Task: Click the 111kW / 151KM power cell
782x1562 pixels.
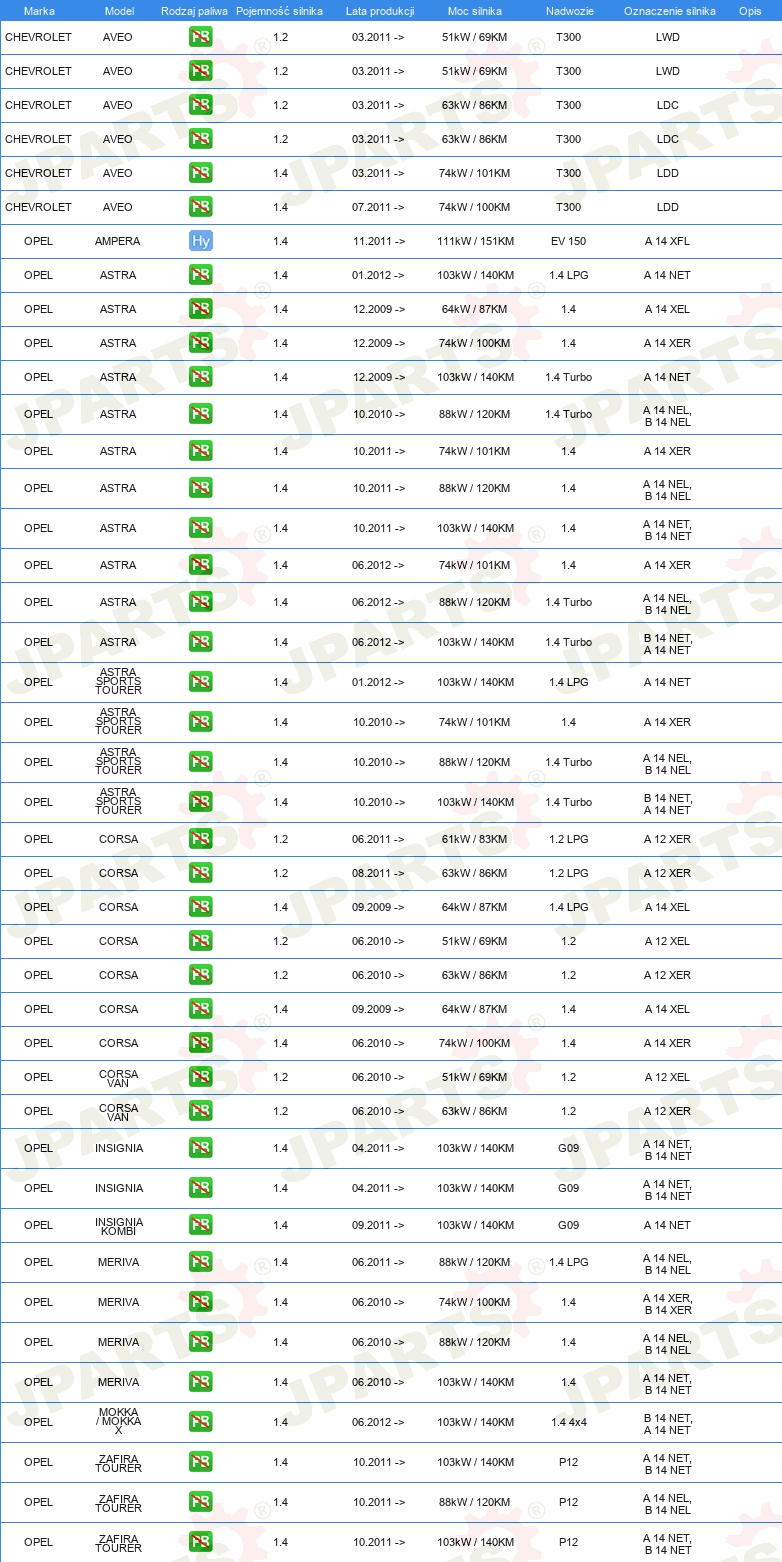Action: pyautogui.click(x=475, y=241)
